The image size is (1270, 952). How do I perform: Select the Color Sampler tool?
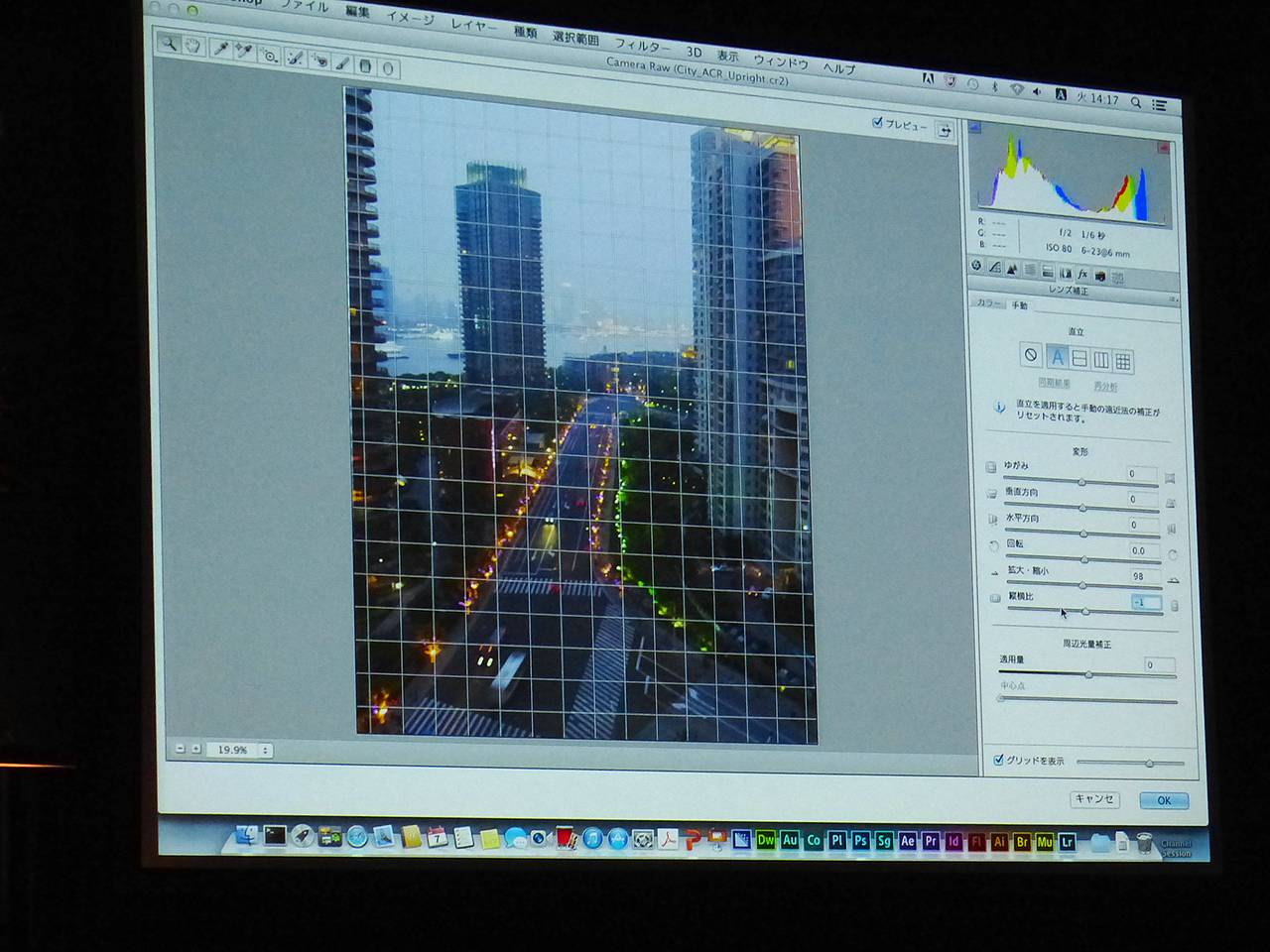(x=244, y=52)
